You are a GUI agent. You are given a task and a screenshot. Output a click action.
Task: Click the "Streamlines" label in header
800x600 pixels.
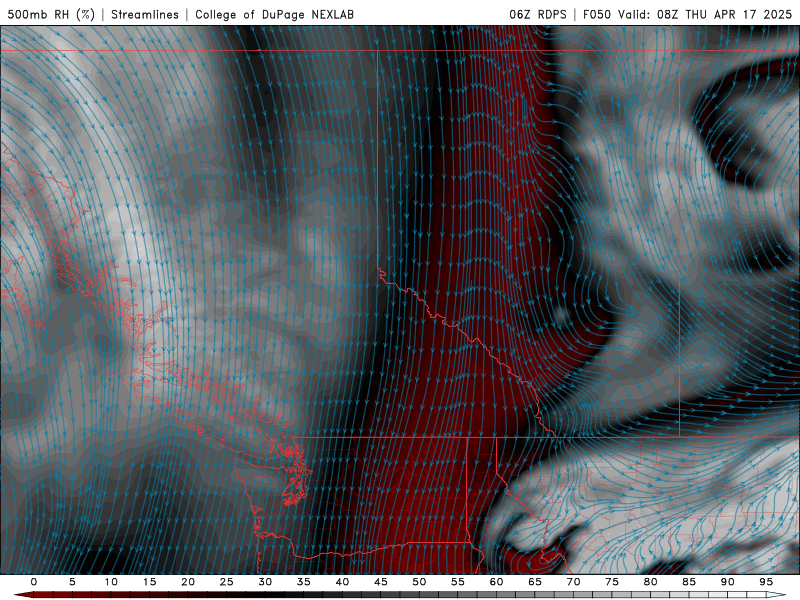point(145,14)
